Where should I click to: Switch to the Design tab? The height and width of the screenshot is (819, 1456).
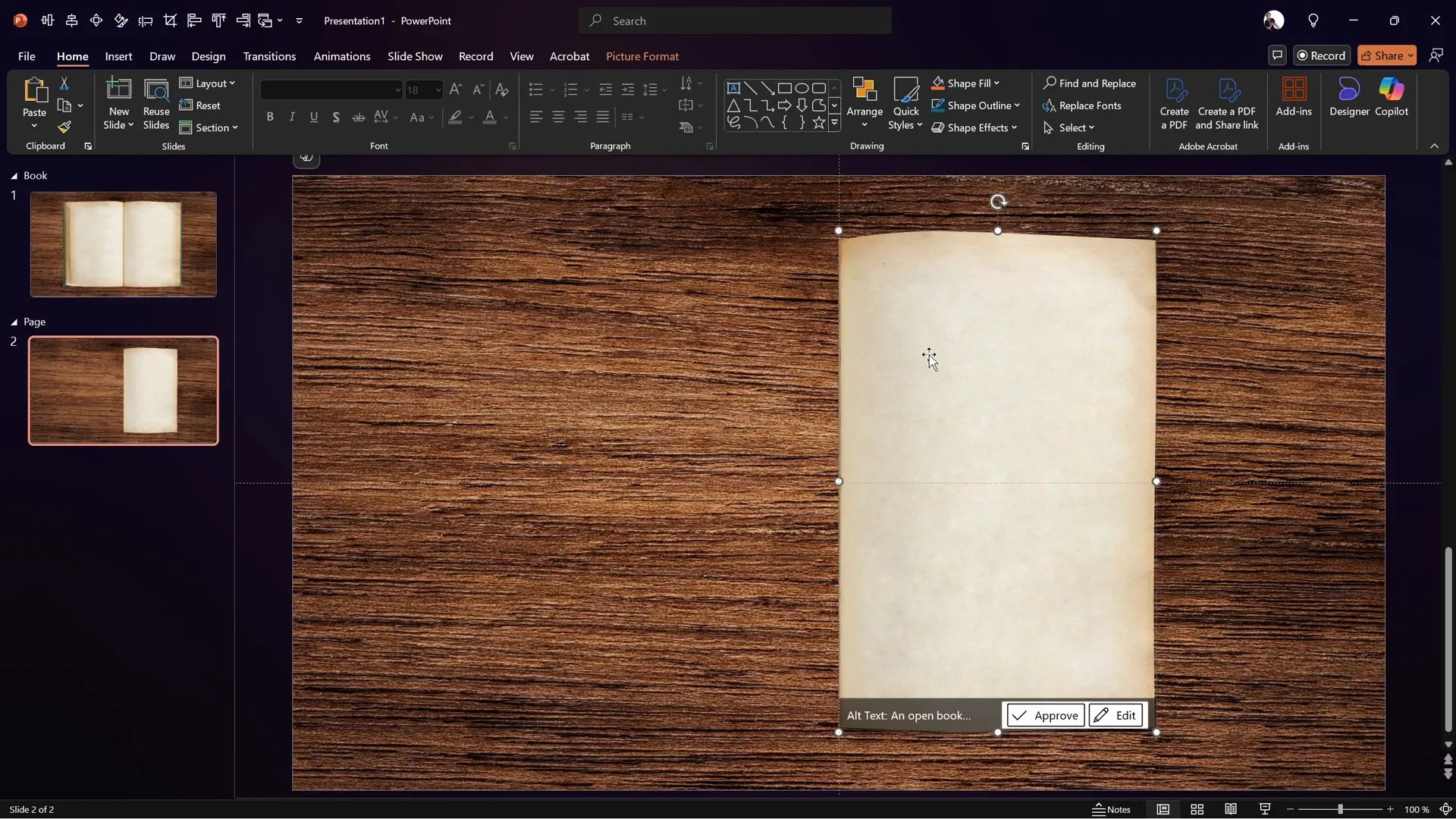pyautogui.click(x=209, y=56)
